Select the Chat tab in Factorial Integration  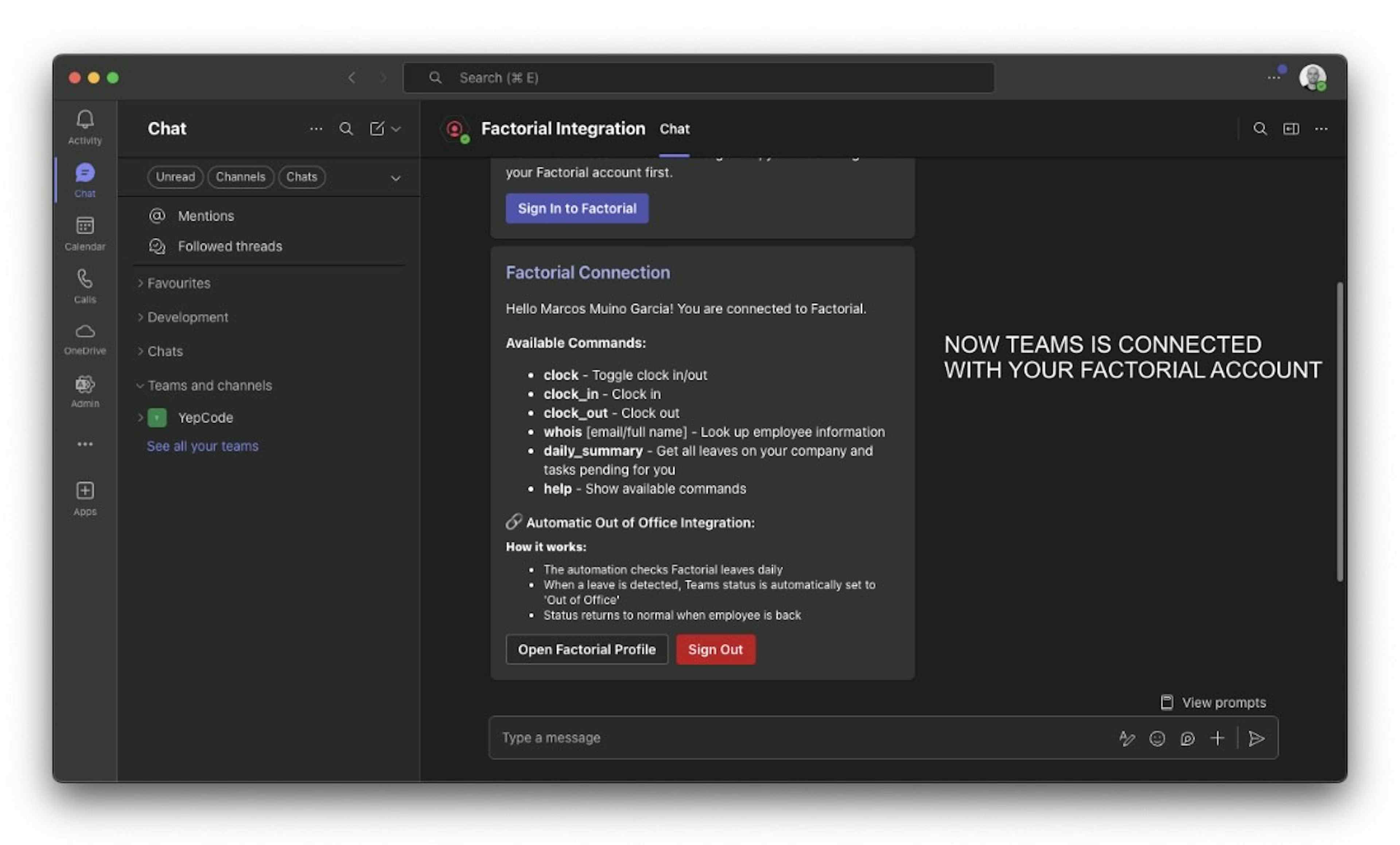pyautogui.click(x=674, y=129)
